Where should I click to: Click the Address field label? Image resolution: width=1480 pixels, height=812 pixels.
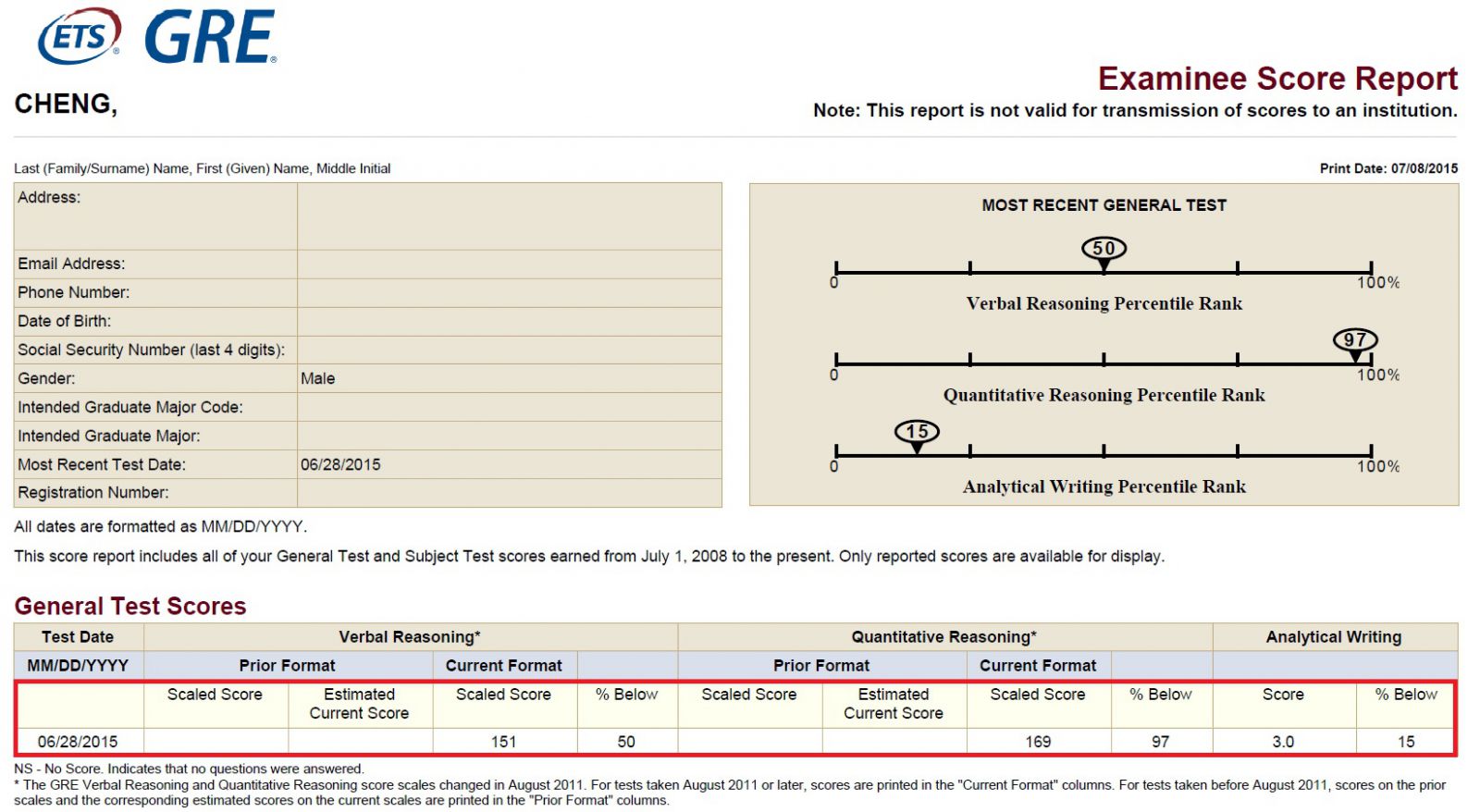coord(49,197)
